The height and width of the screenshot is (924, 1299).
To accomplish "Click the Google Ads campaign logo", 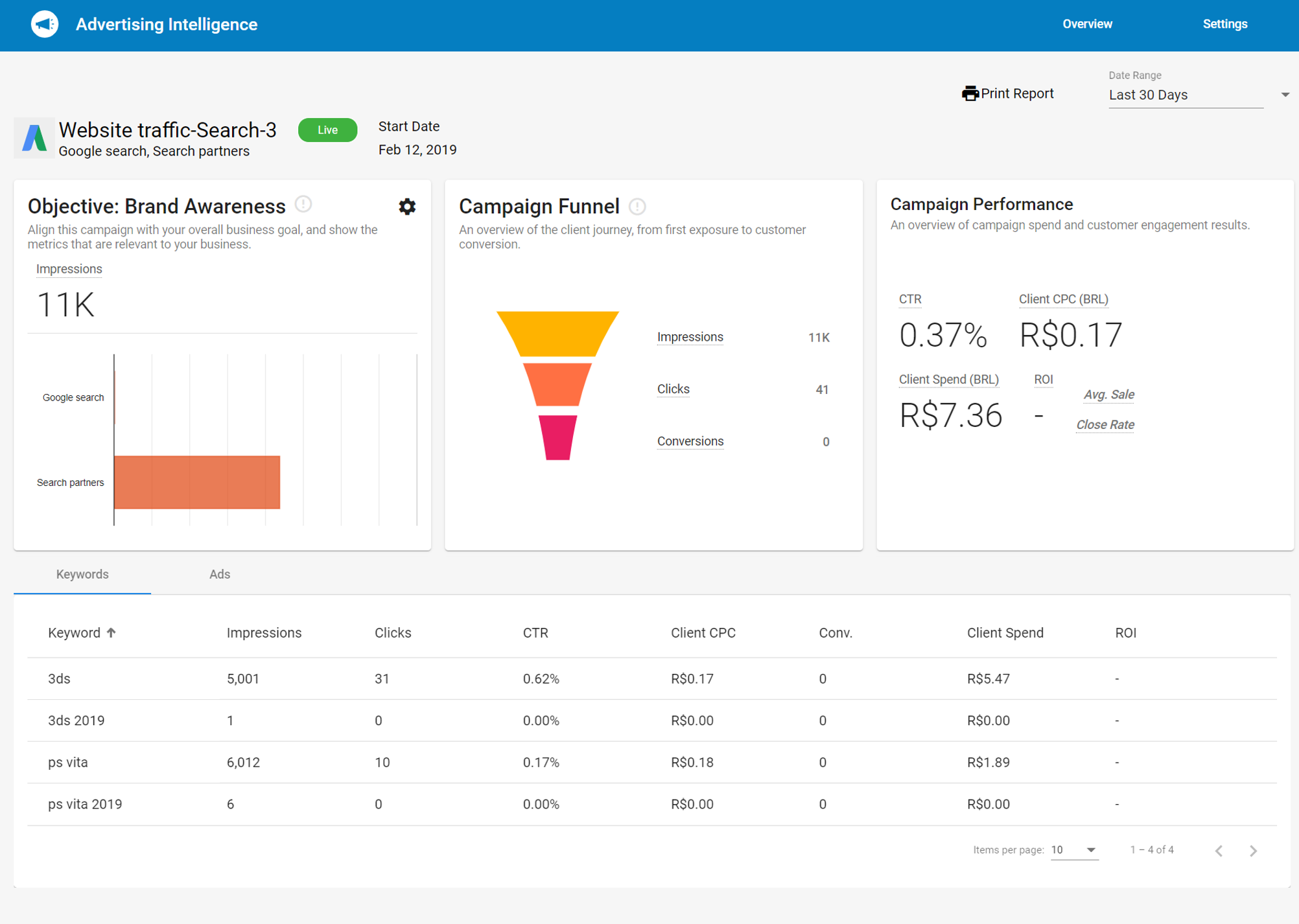I will coord(34,138).
